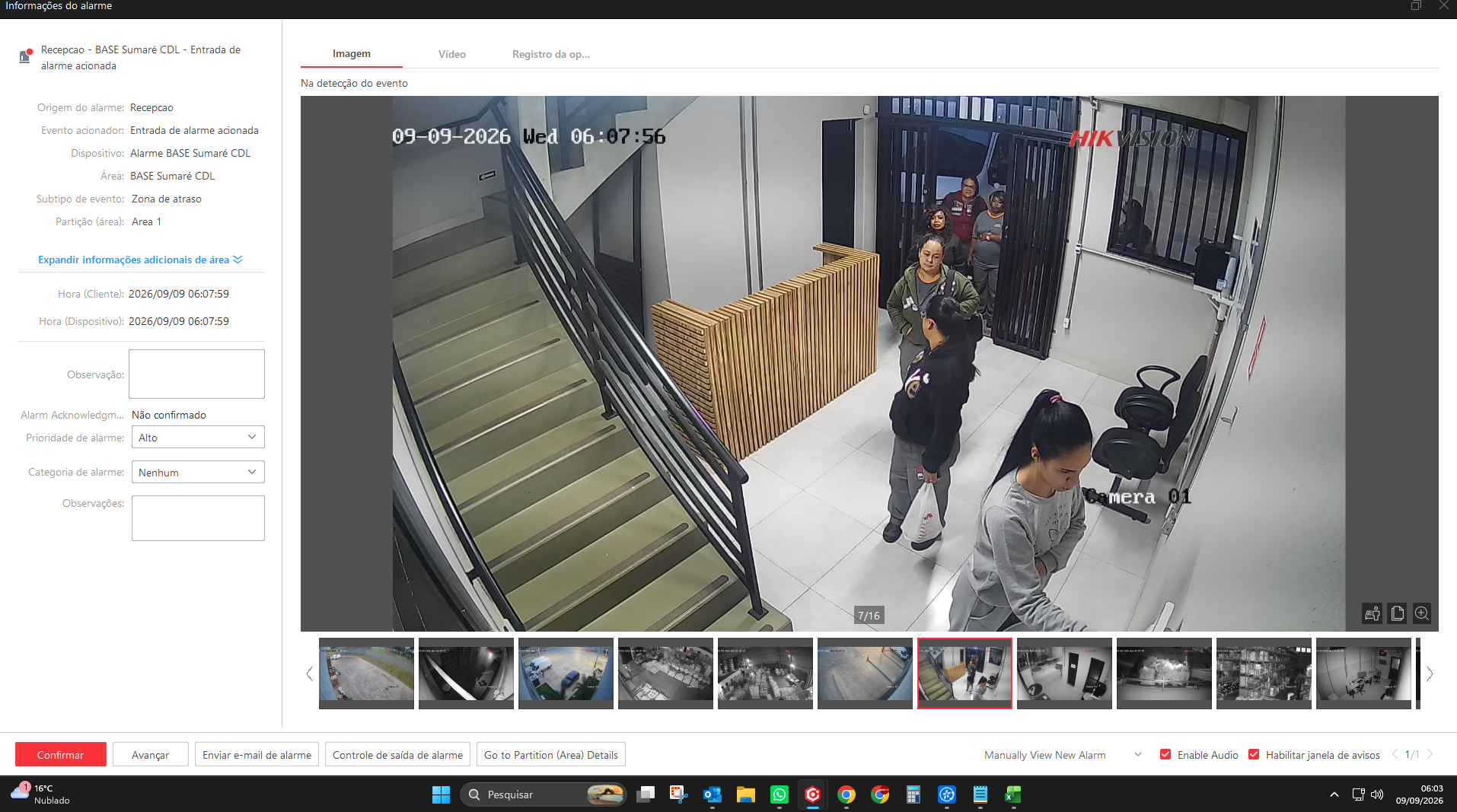Click the Avançar button
1457x812 pixels.
[151, 755]
